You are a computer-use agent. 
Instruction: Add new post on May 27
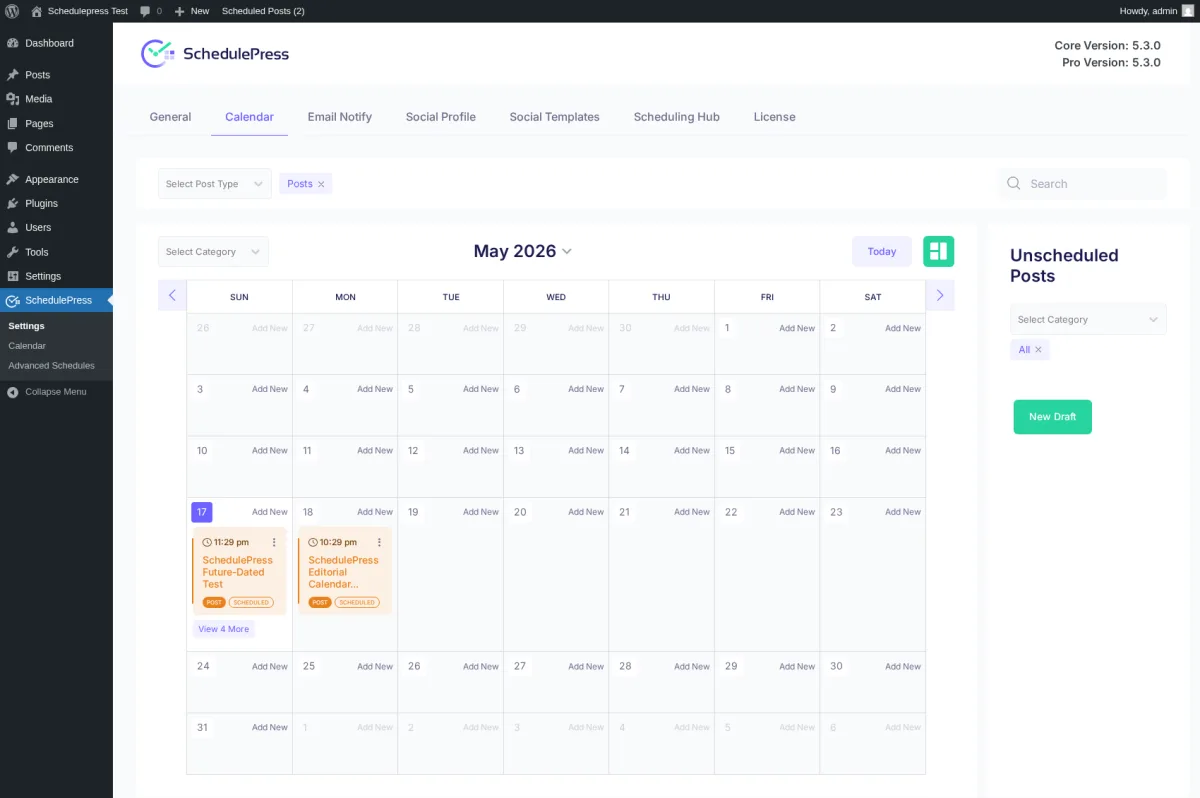point(586,666)
